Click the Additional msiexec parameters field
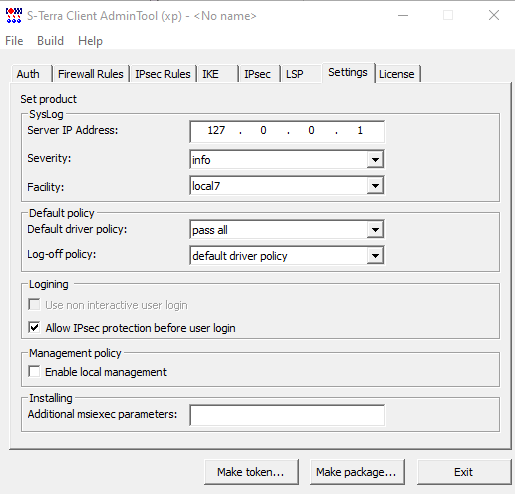The width and height of the screenshot is (515, 494). point(287,415)
